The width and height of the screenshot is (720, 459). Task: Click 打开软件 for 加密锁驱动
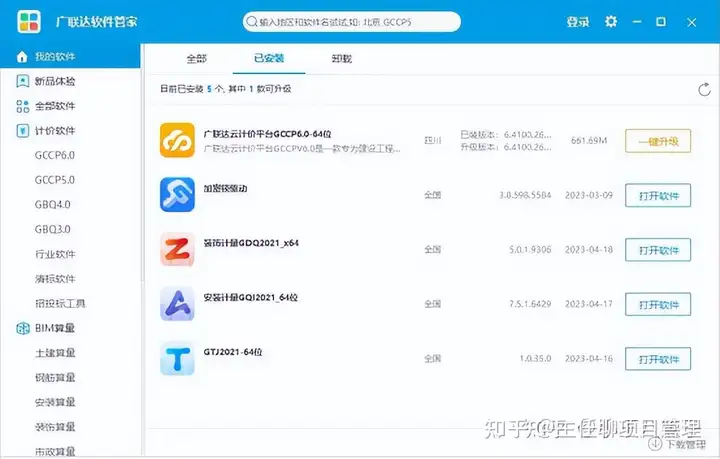click(658, 196)
